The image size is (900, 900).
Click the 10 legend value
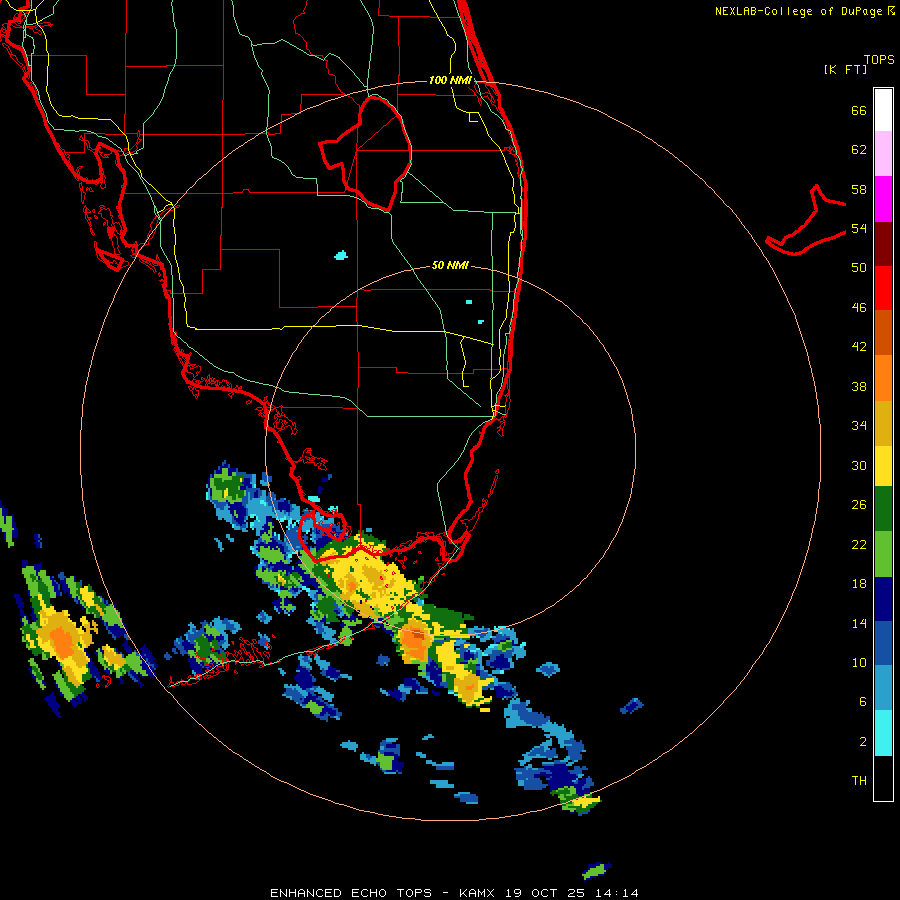(x=859, y=662)
